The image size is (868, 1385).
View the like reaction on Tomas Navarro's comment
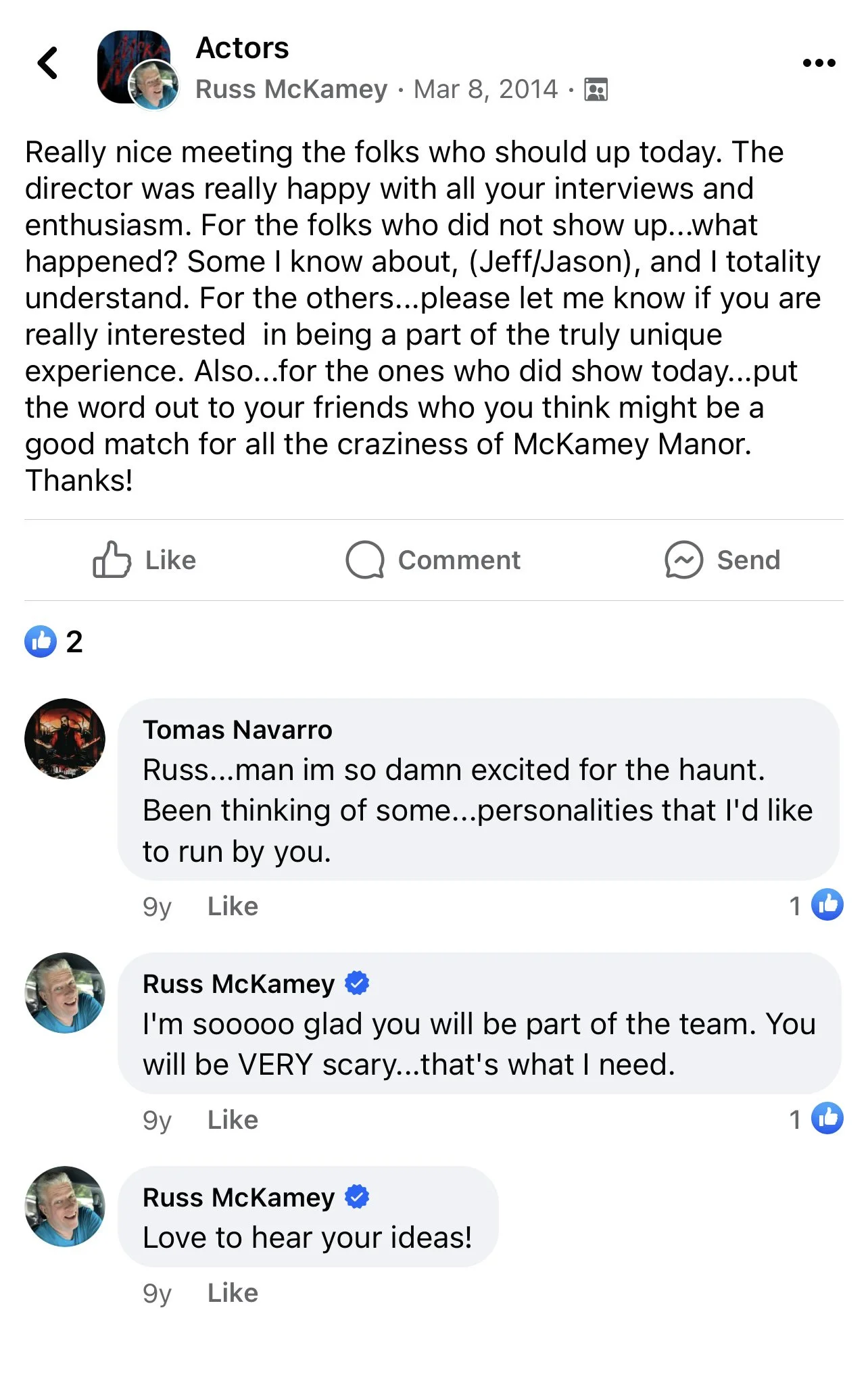816,905
